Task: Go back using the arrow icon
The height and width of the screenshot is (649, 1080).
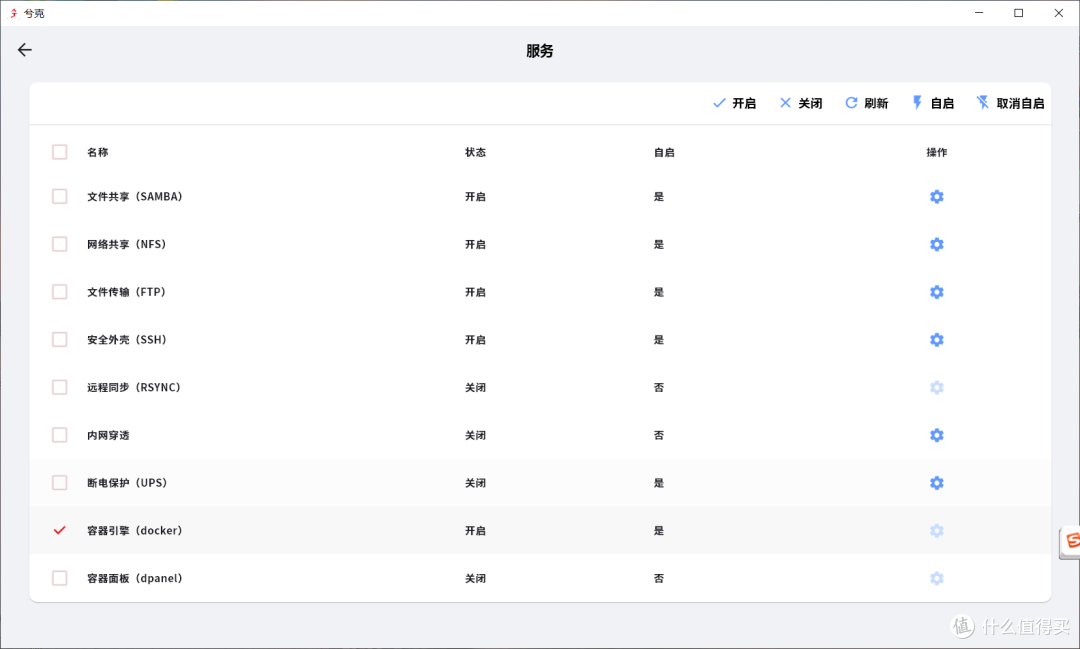Action: 25,50
